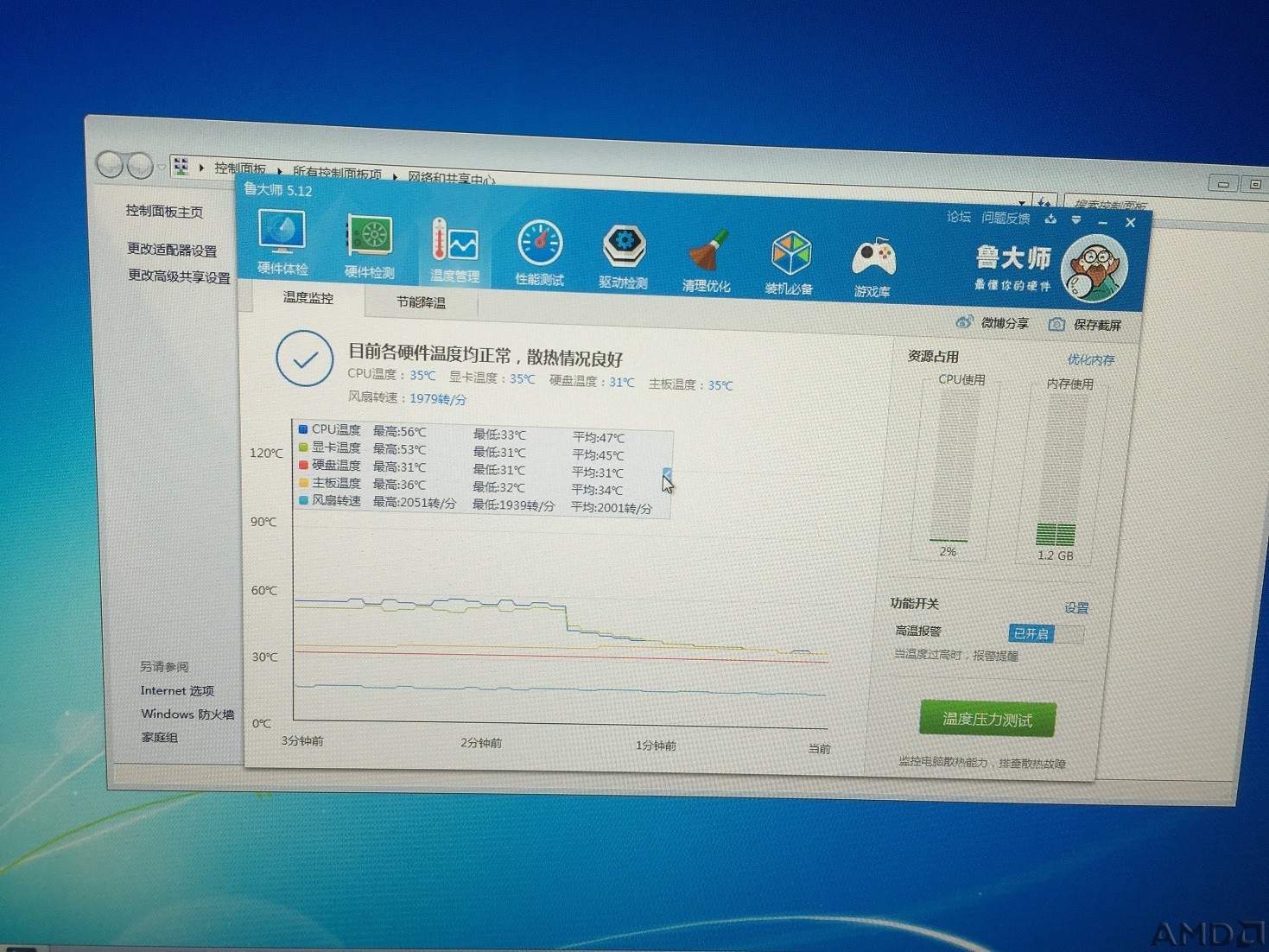Collapse the temperature legend panel arrow

tap(667, 473)
